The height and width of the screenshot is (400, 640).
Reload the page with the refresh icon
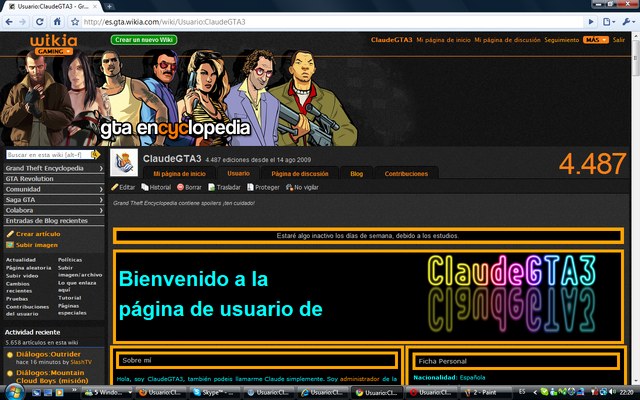tap(40, 22)
